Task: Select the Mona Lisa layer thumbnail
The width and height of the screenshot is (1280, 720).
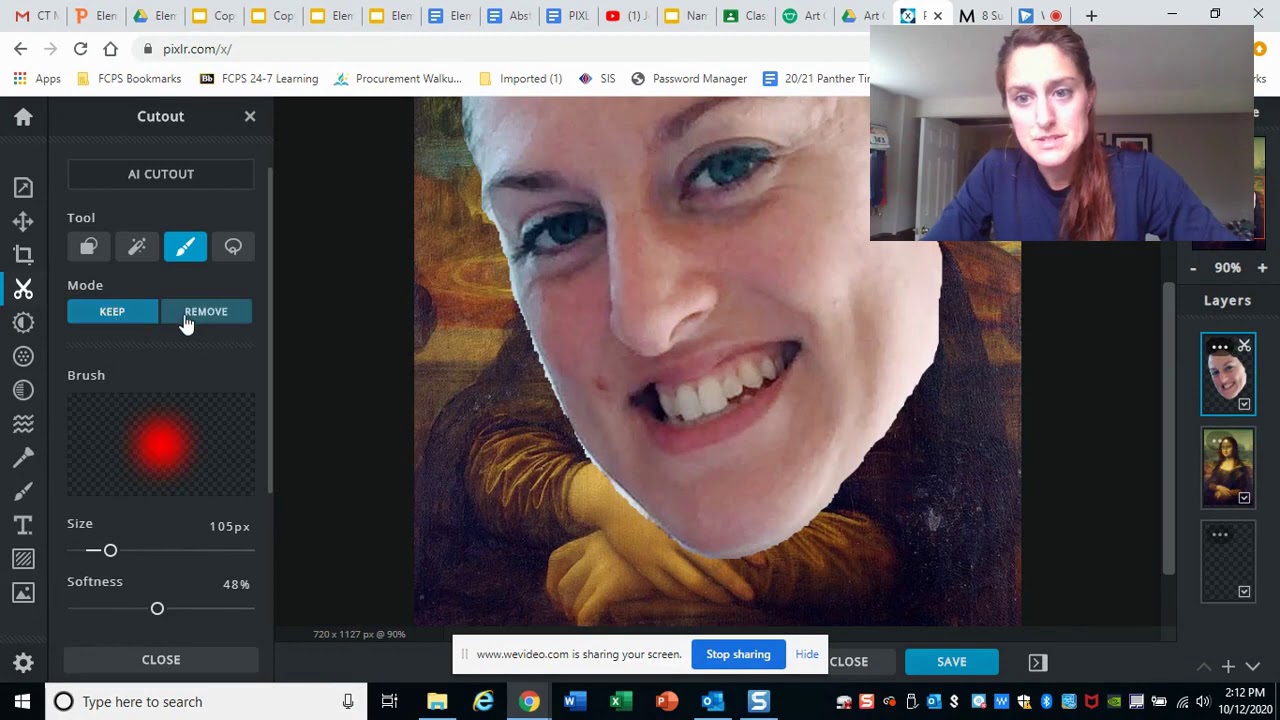Action: click(1228, 468)
